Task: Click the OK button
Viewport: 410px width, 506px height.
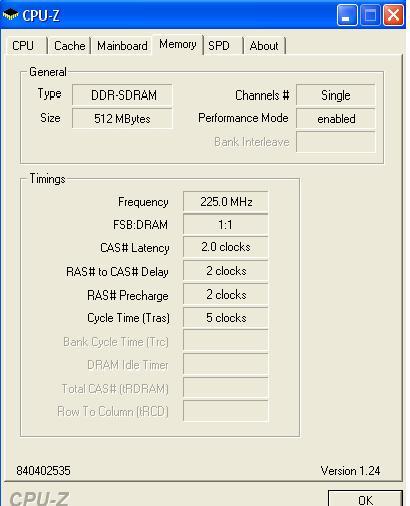Action: [365, 499]
